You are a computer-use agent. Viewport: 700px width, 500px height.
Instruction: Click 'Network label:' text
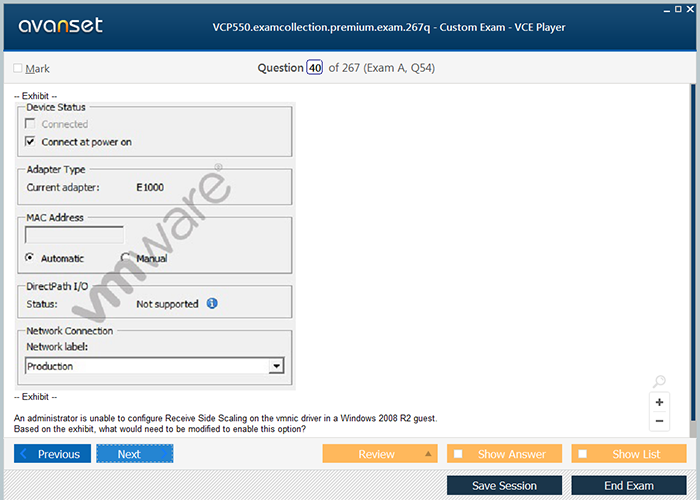[x=57, y=347]
